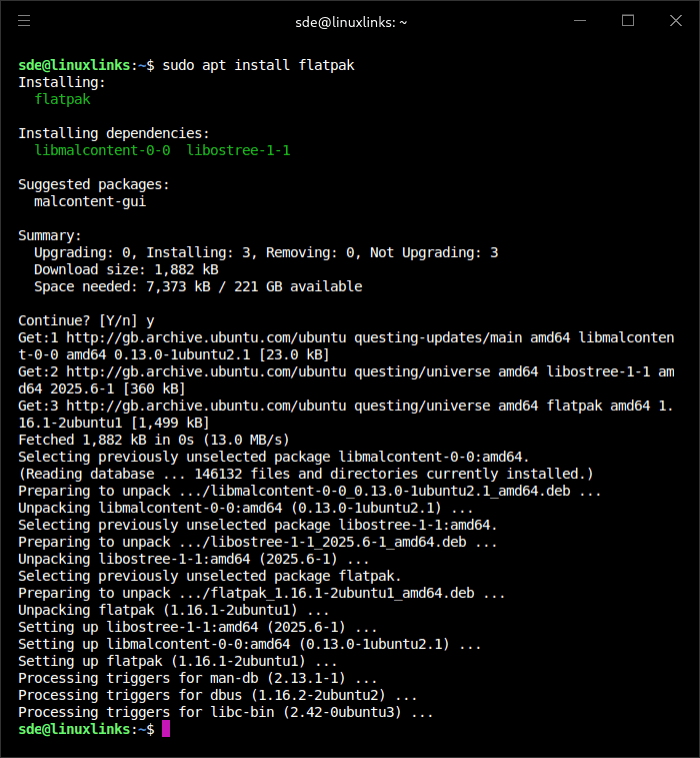This screenshot has height=758, width=700.
Task: Click 'Preparing to unpack .../flatpak_1.16.1' line
Action: pos(262,593)
